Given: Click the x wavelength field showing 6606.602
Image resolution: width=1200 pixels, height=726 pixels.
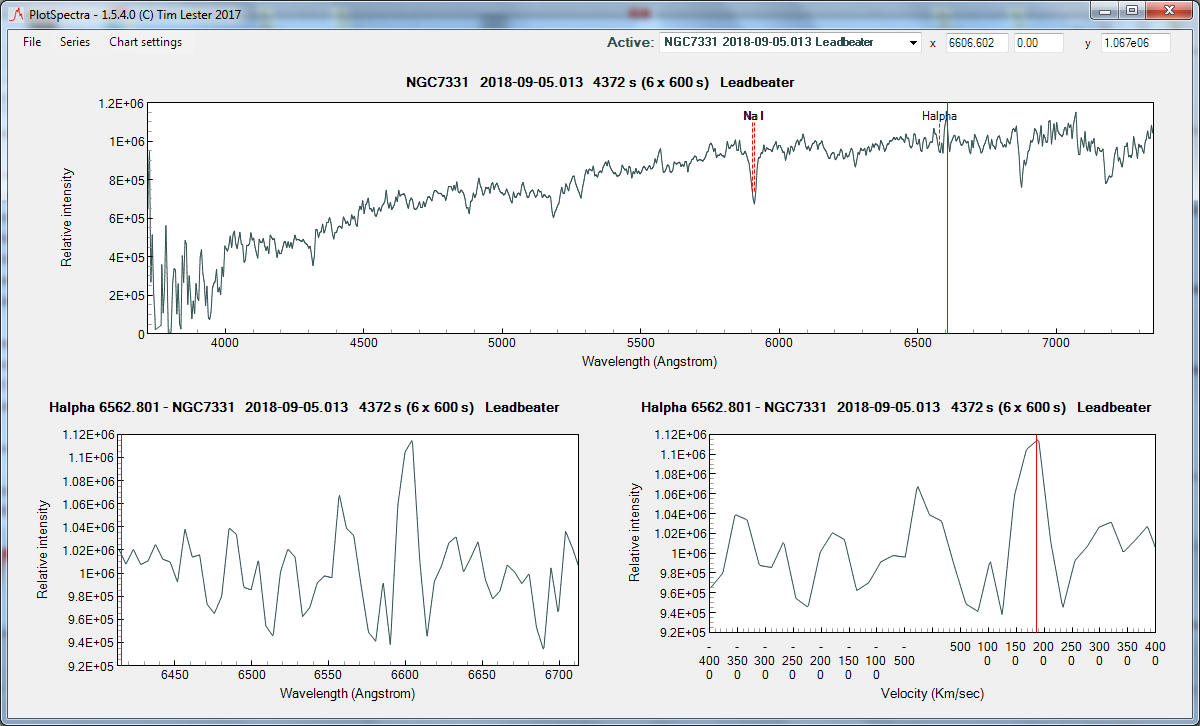Looking at the screenshot, I should pyautogui.click(x=977, y=43).
